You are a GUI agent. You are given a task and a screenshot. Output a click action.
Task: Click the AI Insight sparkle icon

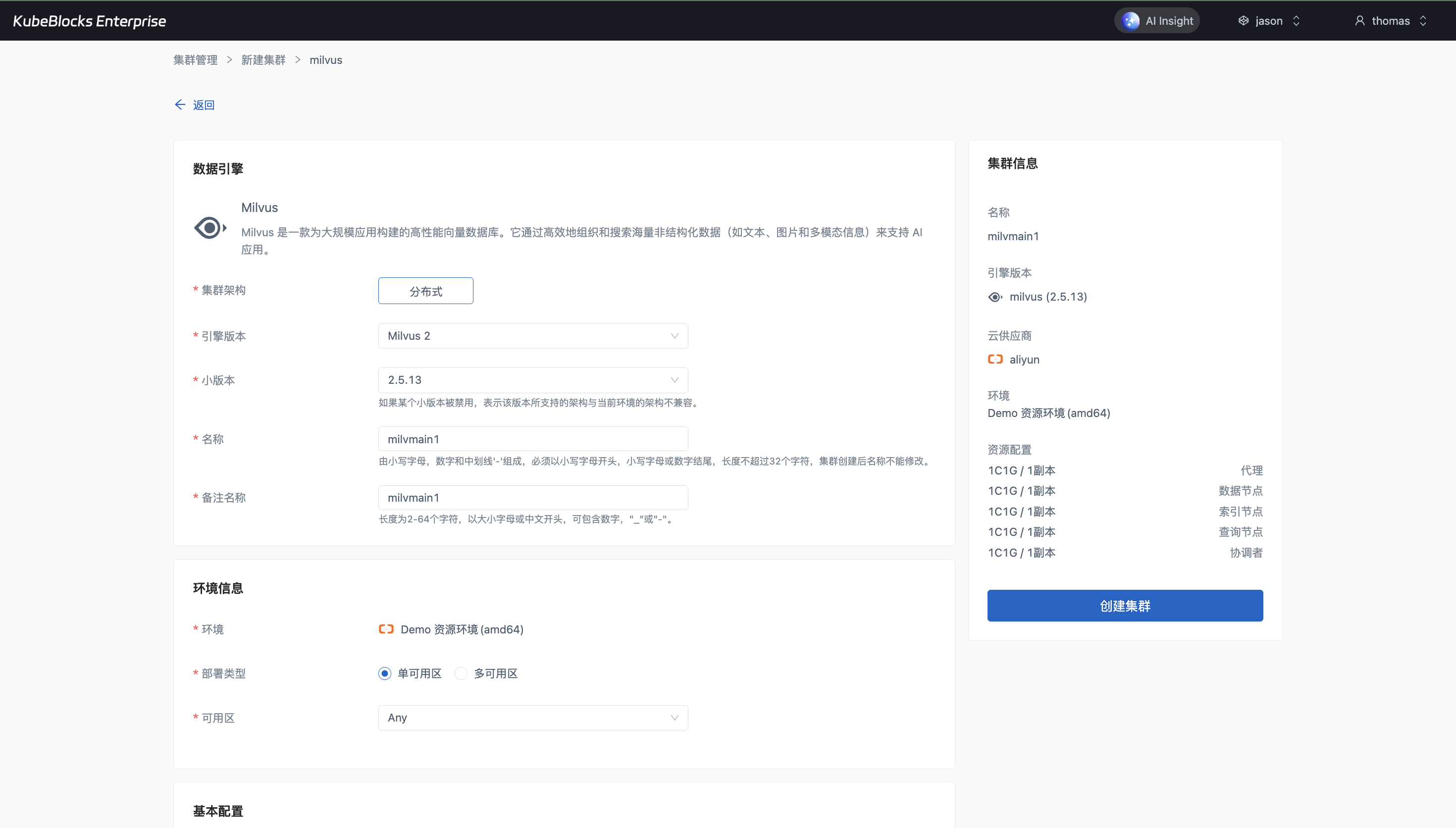click(x=1130, y=21)
